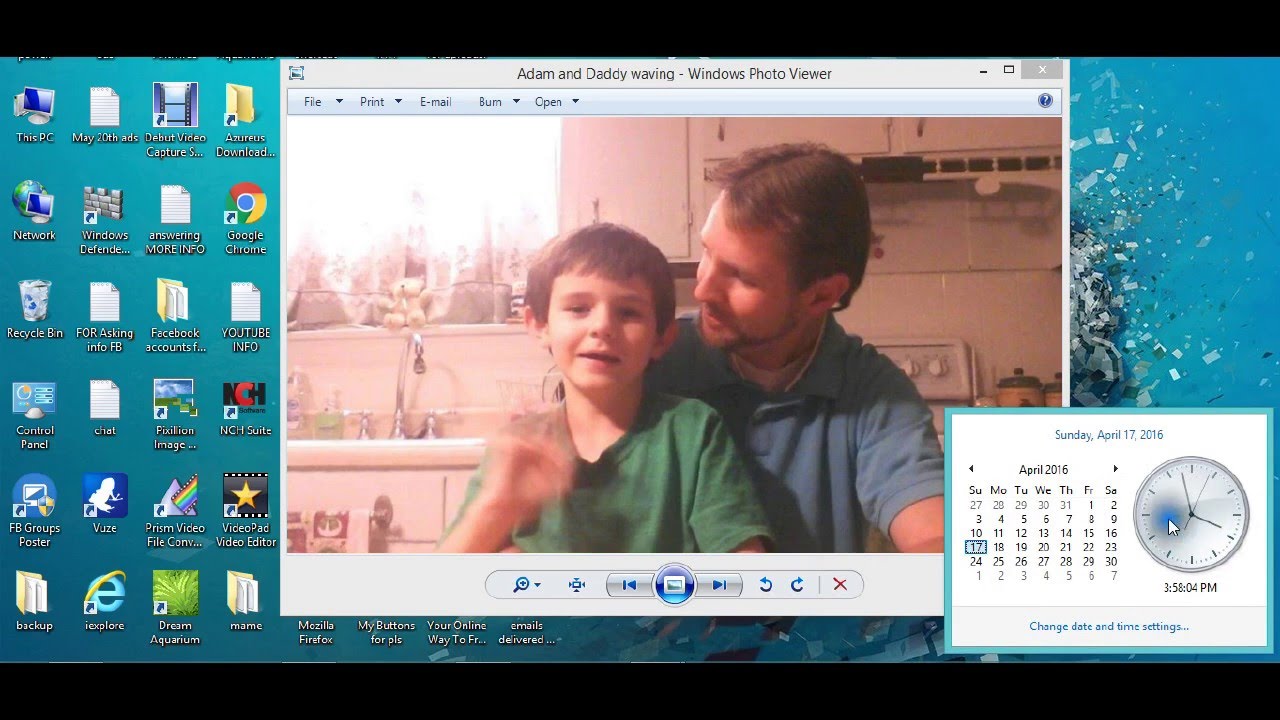
Task: Open the Burn menu
Action: click(490, 102)
